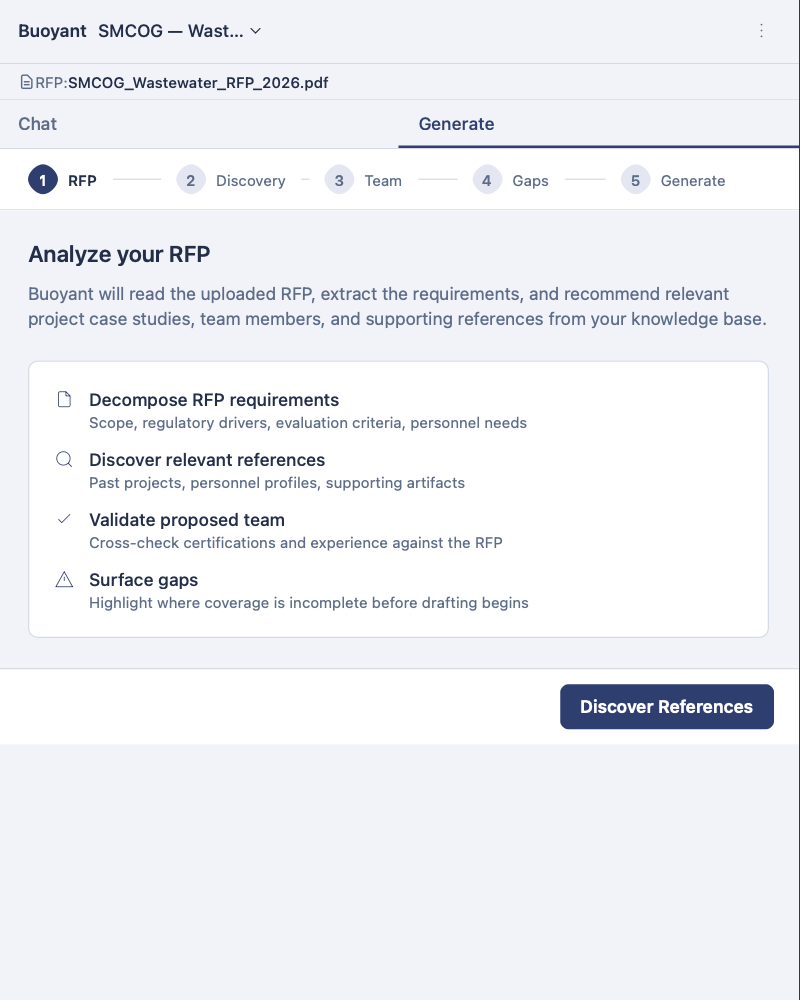Click the Surface gaps item title
The width and height of the screenshot is (800, 1000).
pos(144,580)
